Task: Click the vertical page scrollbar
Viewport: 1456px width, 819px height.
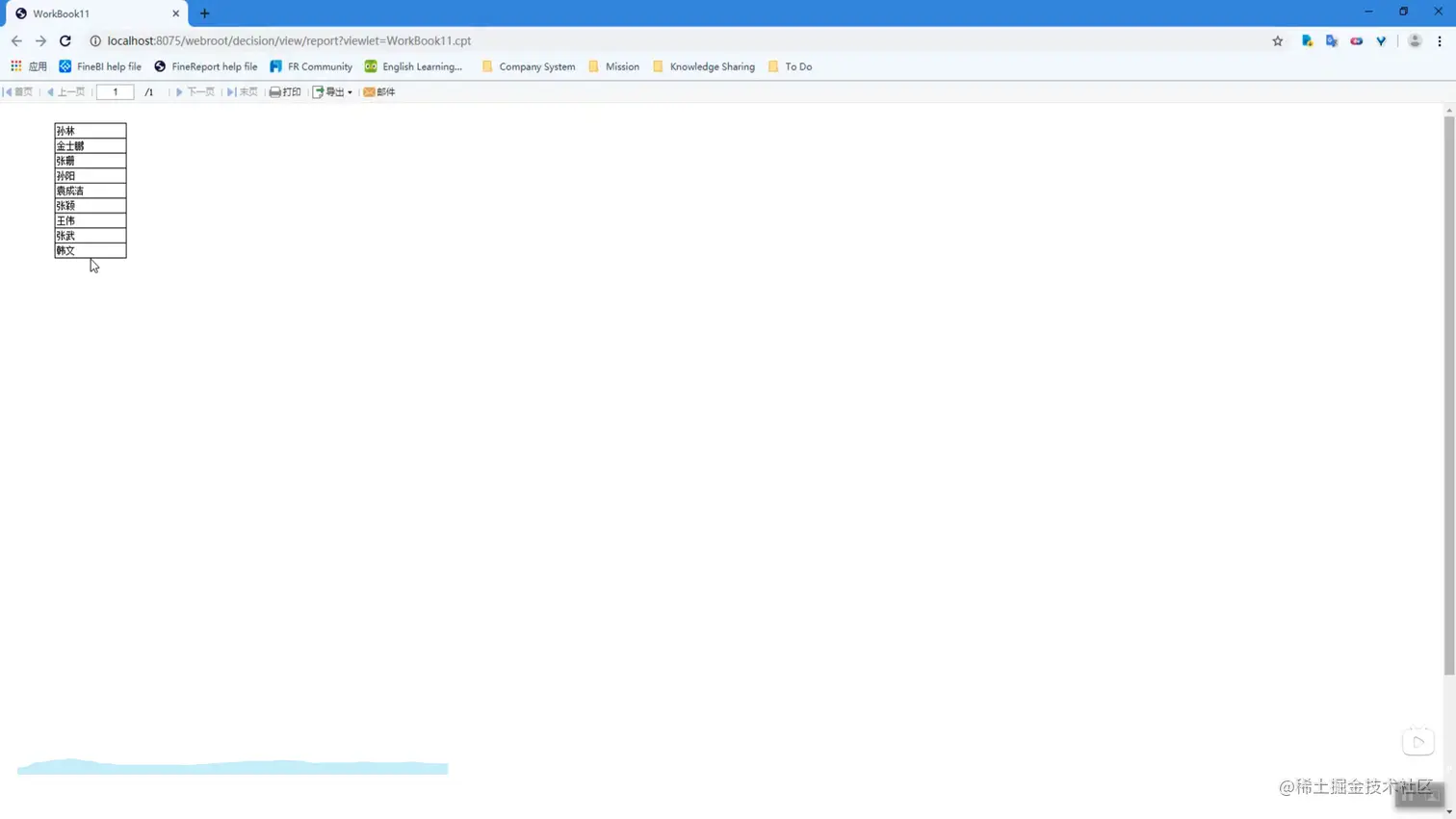Action: (1449, 396)
